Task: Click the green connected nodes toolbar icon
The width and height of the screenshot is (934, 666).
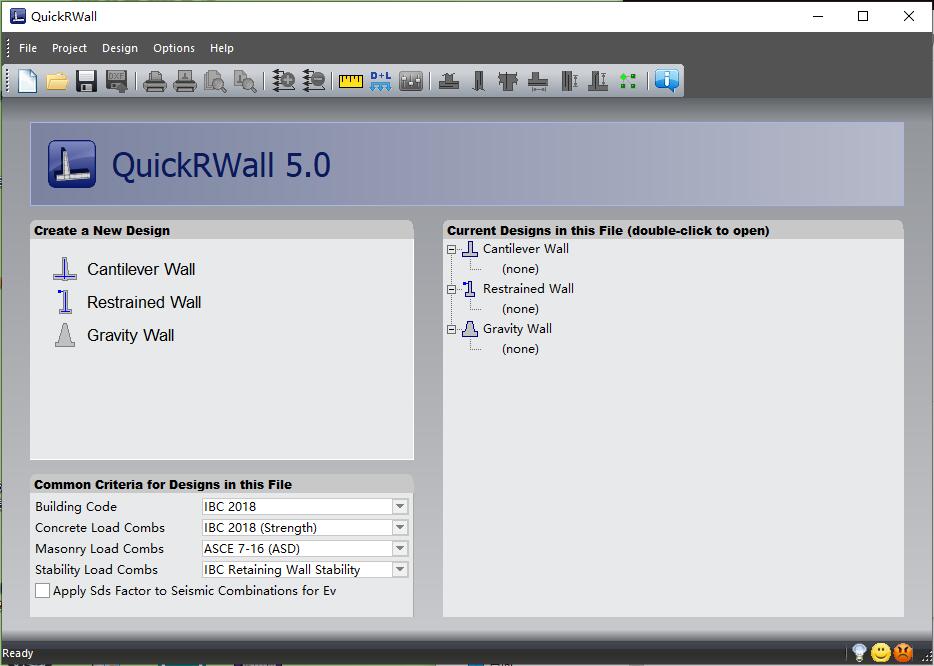Action: pos(628,81)
